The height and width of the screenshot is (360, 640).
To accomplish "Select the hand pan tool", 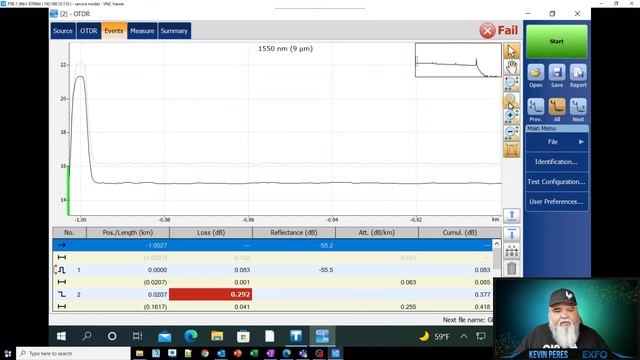I will [x=511, y=67].
